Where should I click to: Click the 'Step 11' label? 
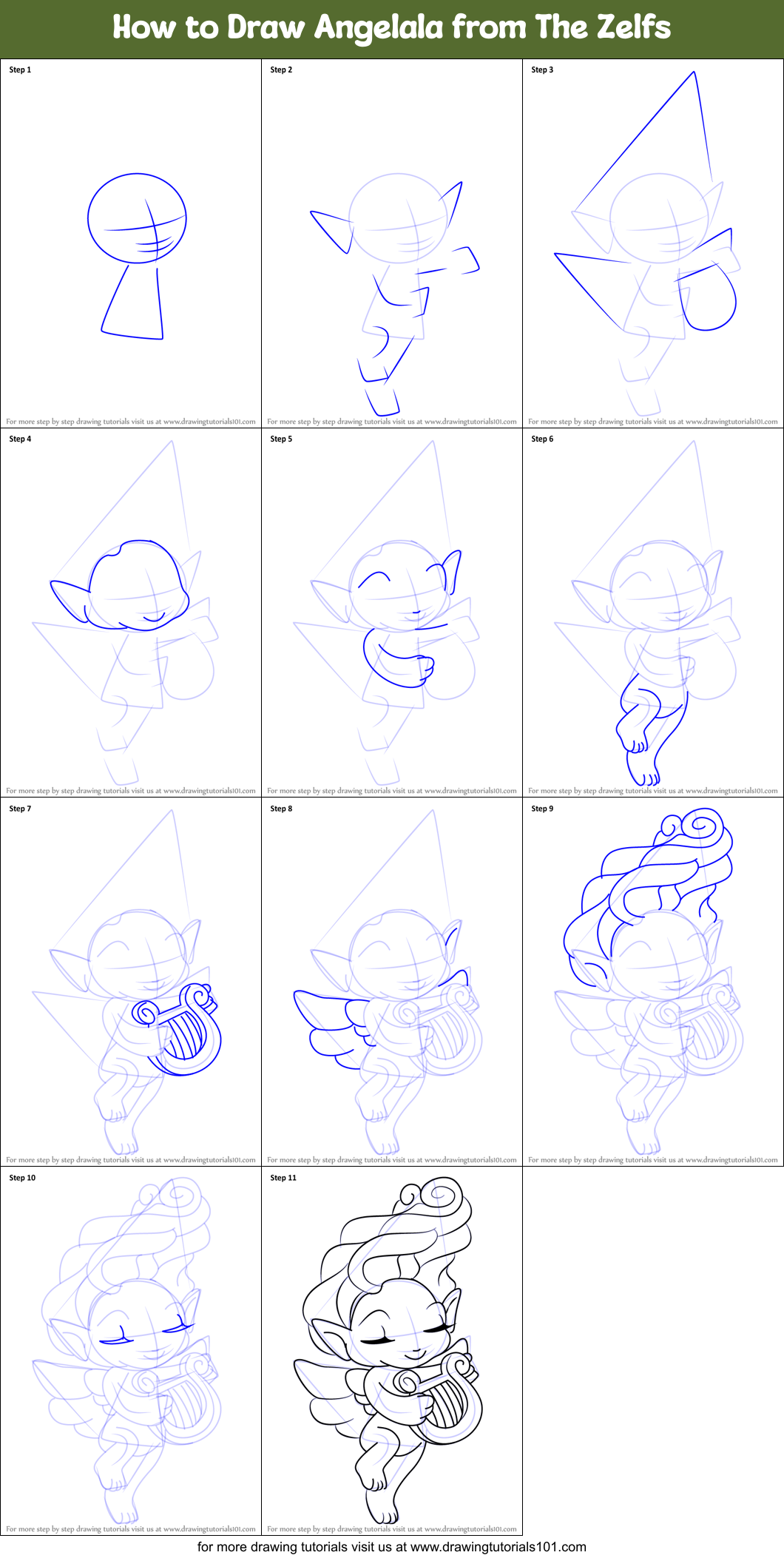(283, 1178)
